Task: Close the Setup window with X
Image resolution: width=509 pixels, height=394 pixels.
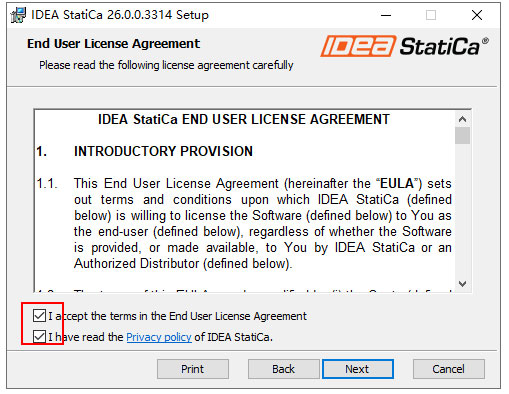Action: tap(477, 15)
